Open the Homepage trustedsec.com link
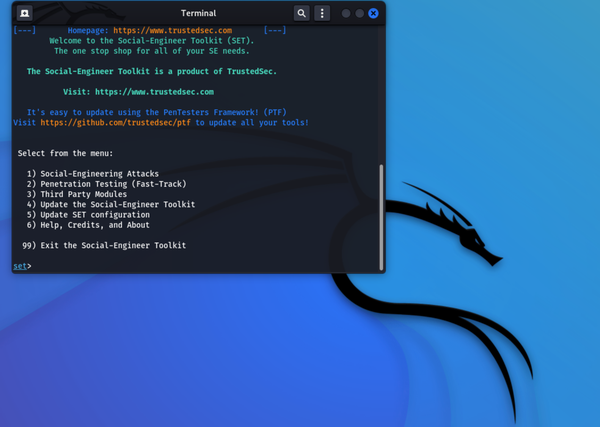This screenshot has height=427, width=600. click(x=173, y=30)
